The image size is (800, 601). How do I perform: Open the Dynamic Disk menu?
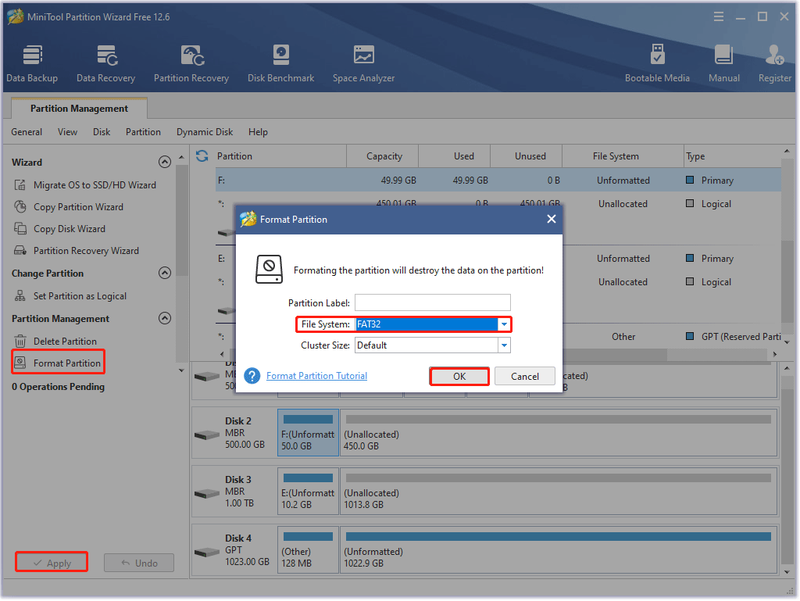point(205,132)
